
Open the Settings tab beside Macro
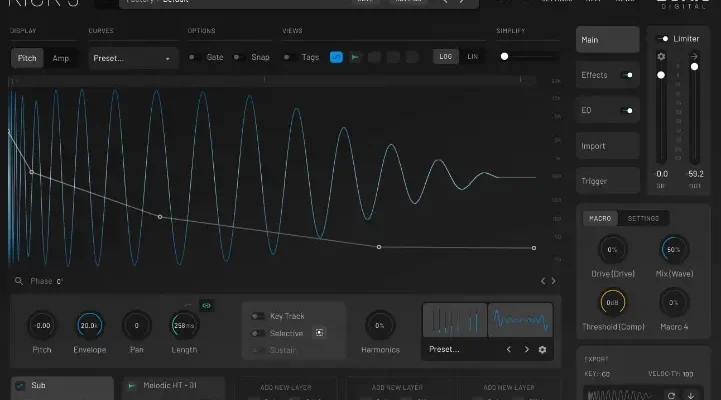643,219
